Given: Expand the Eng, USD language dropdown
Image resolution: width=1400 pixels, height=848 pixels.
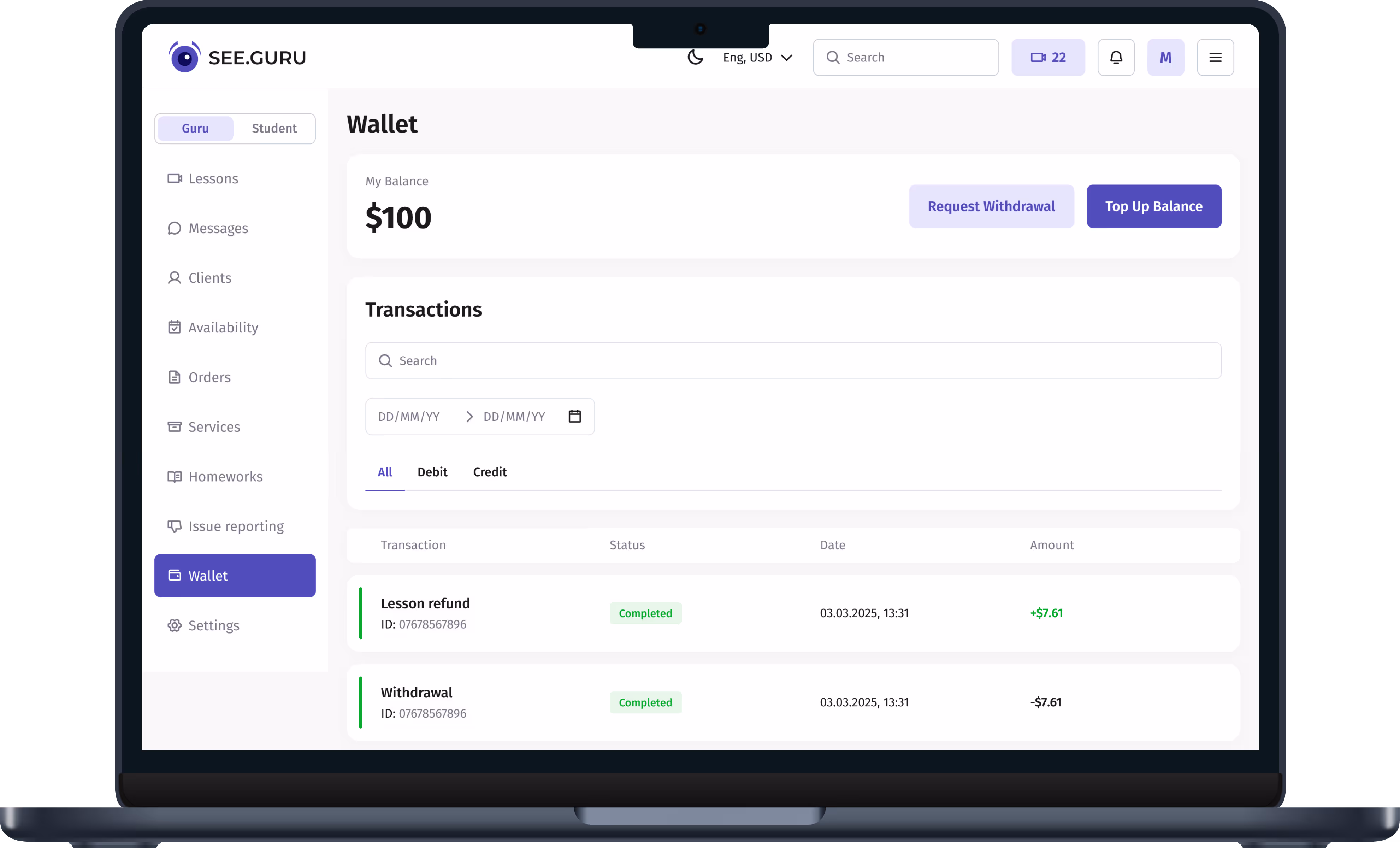Looking at the screenshot, I should coord(757,57).
